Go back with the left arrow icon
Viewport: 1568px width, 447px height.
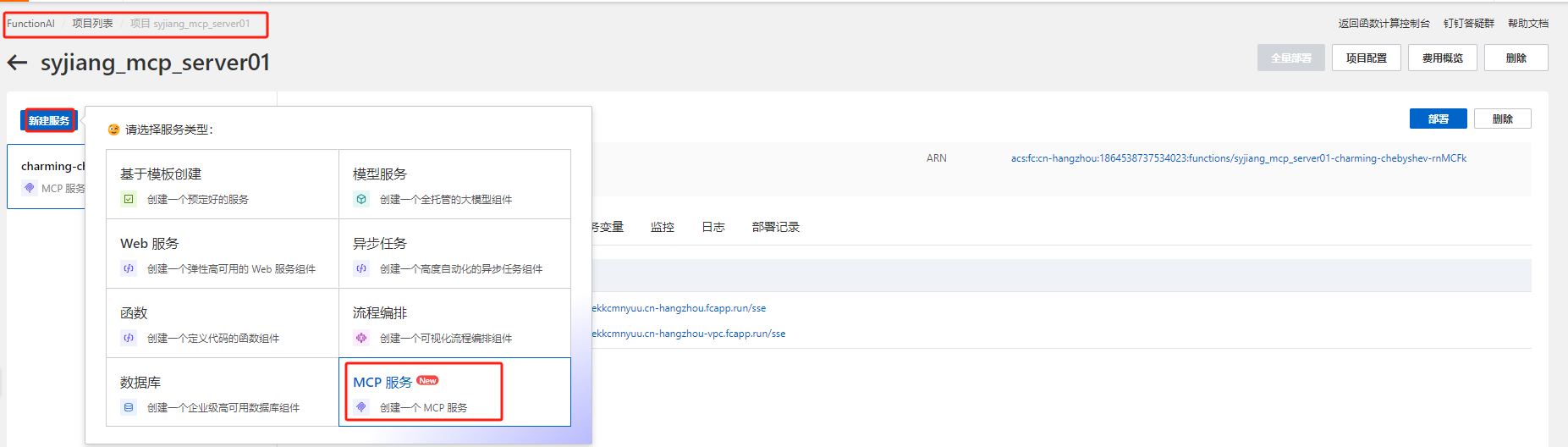[x=17, y=63]
